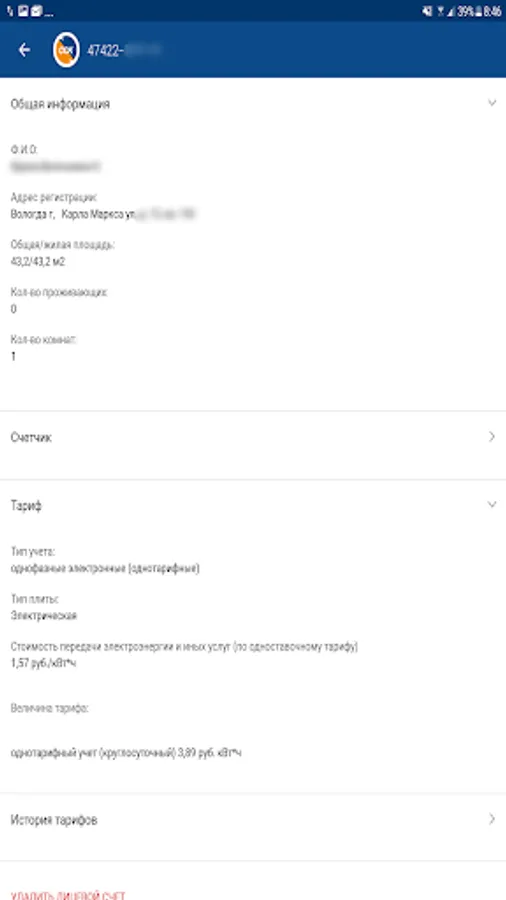Tap the mail notification icon in status bar
This screenshot has height=900, width=506.
(37, 11)
